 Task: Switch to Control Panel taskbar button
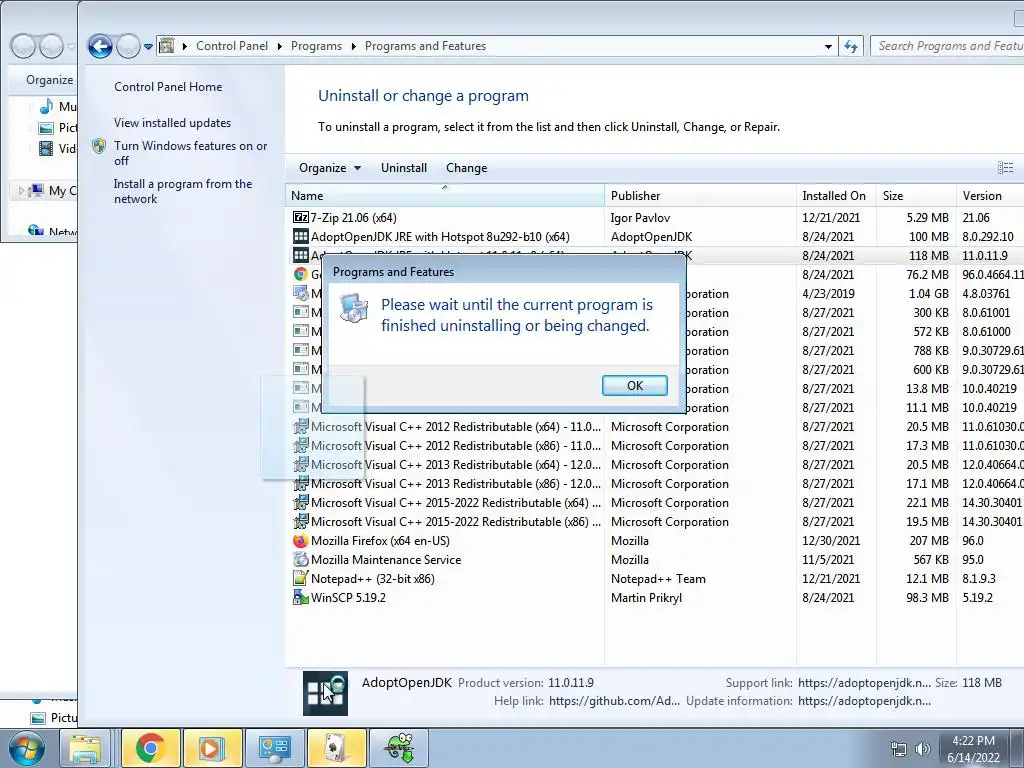274,748
